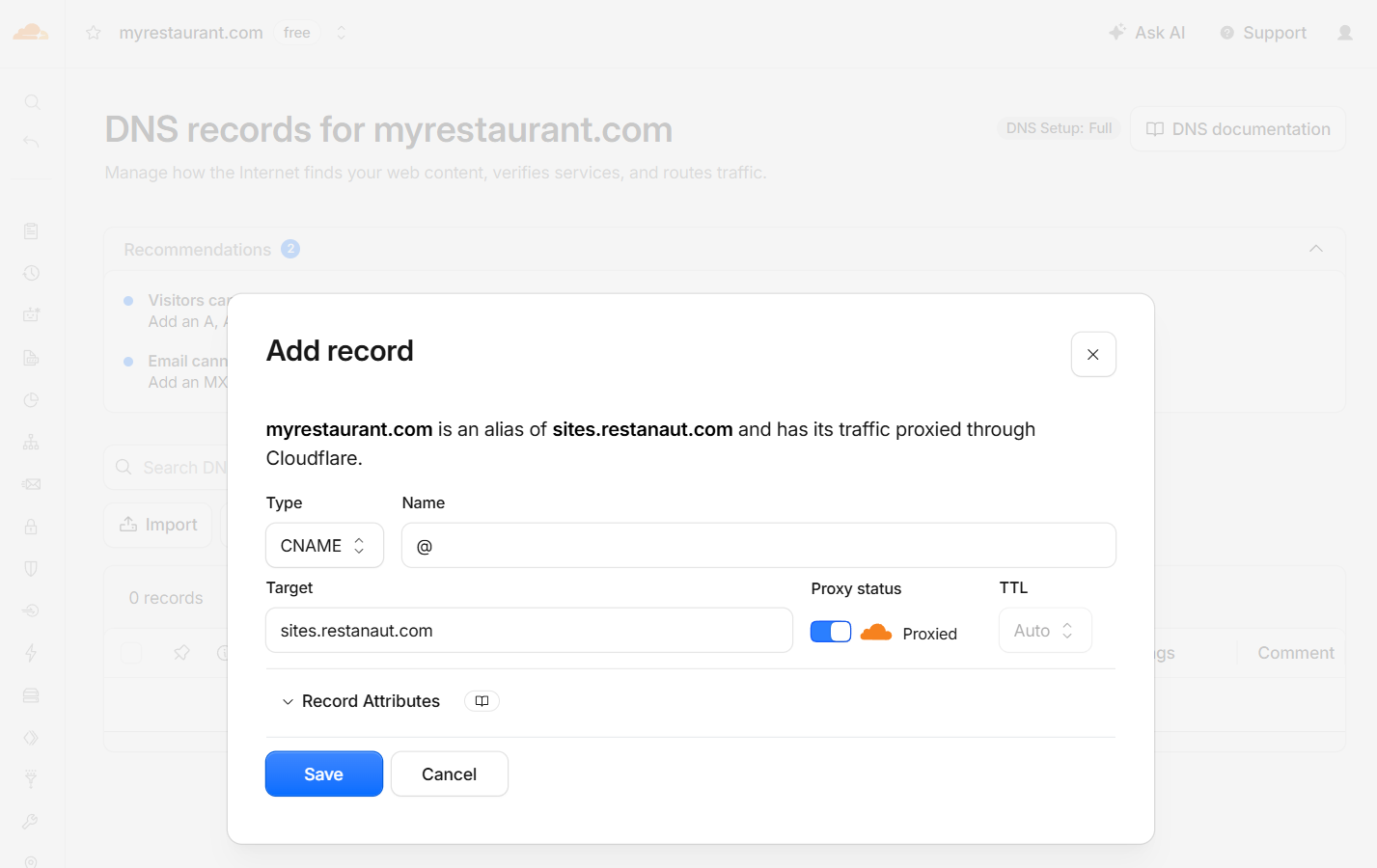Image resolution: width=1377 pixels, height=868 pixels.
Task: Click the Cloudflare logo
Action: 31,33
